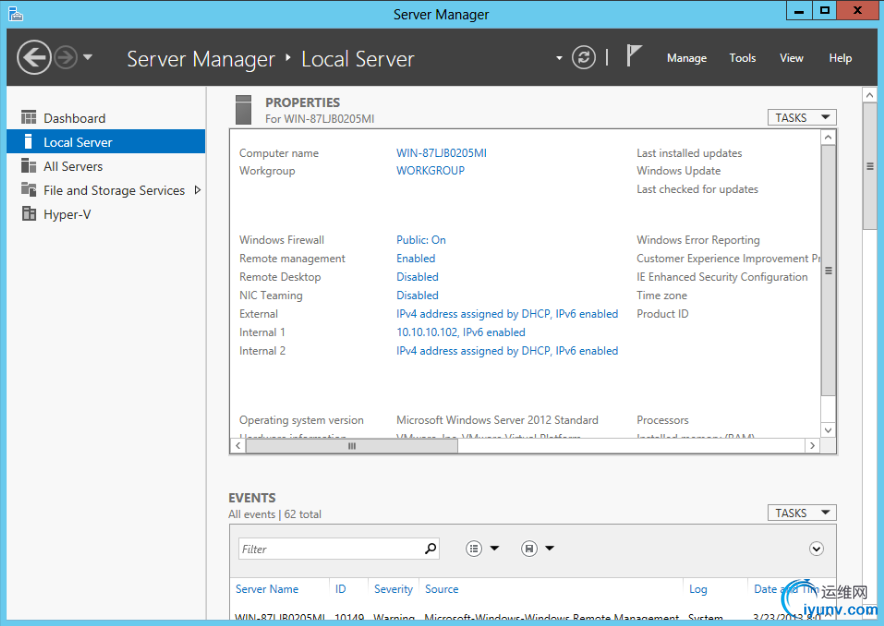Click the forward navigation arrow
Image resolution: width=884 pixels, height=626 pixels.
click(66, 58)
